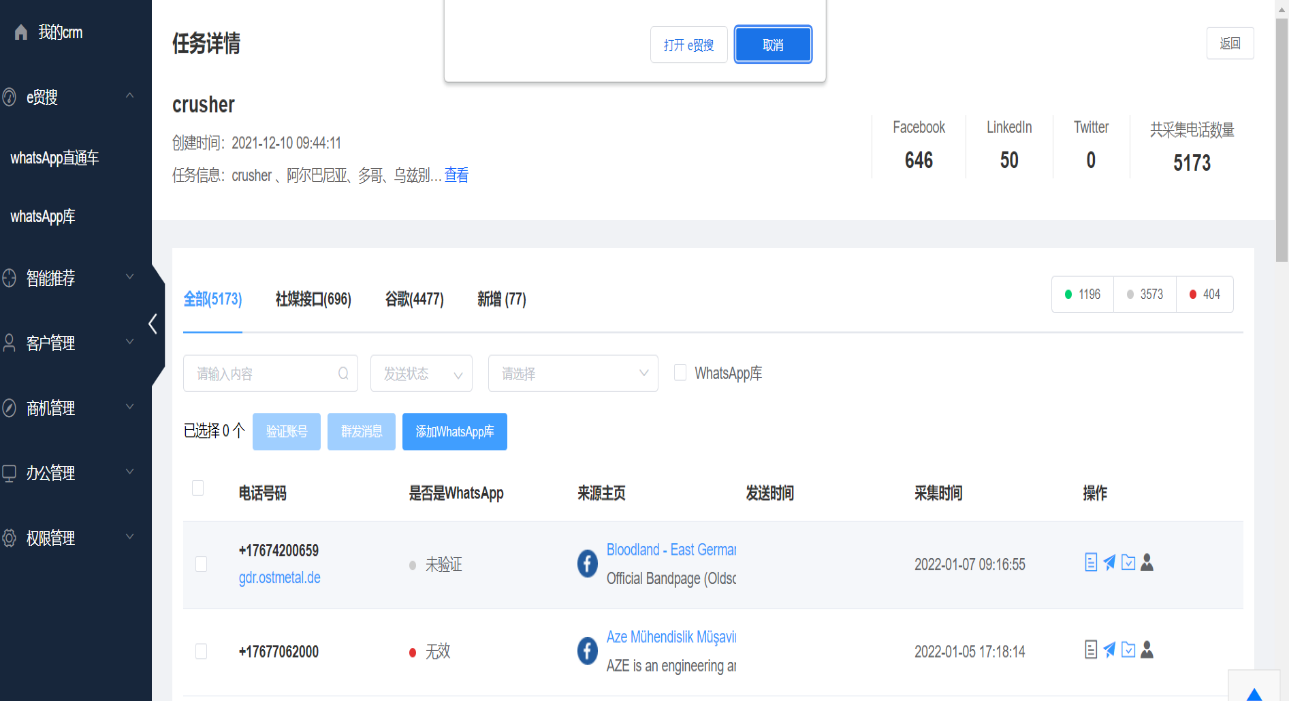Open the gdr.ostmetal.de link
The width and height of the screenshot is (1289, 701).
point(280,578)
